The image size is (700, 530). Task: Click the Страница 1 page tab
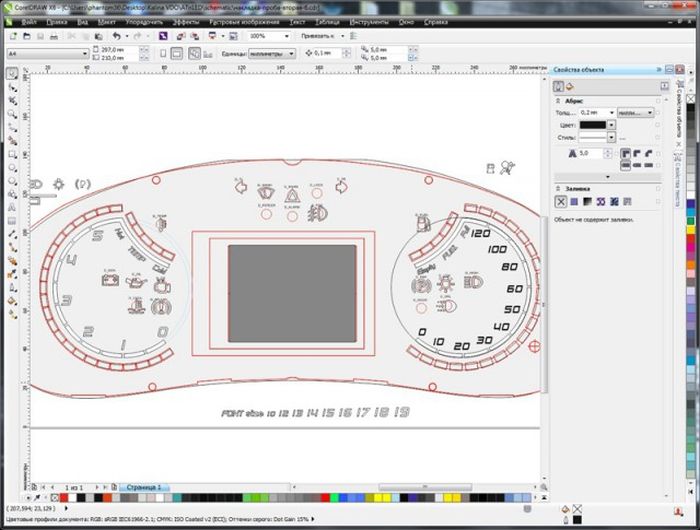[x=142, y=486]
